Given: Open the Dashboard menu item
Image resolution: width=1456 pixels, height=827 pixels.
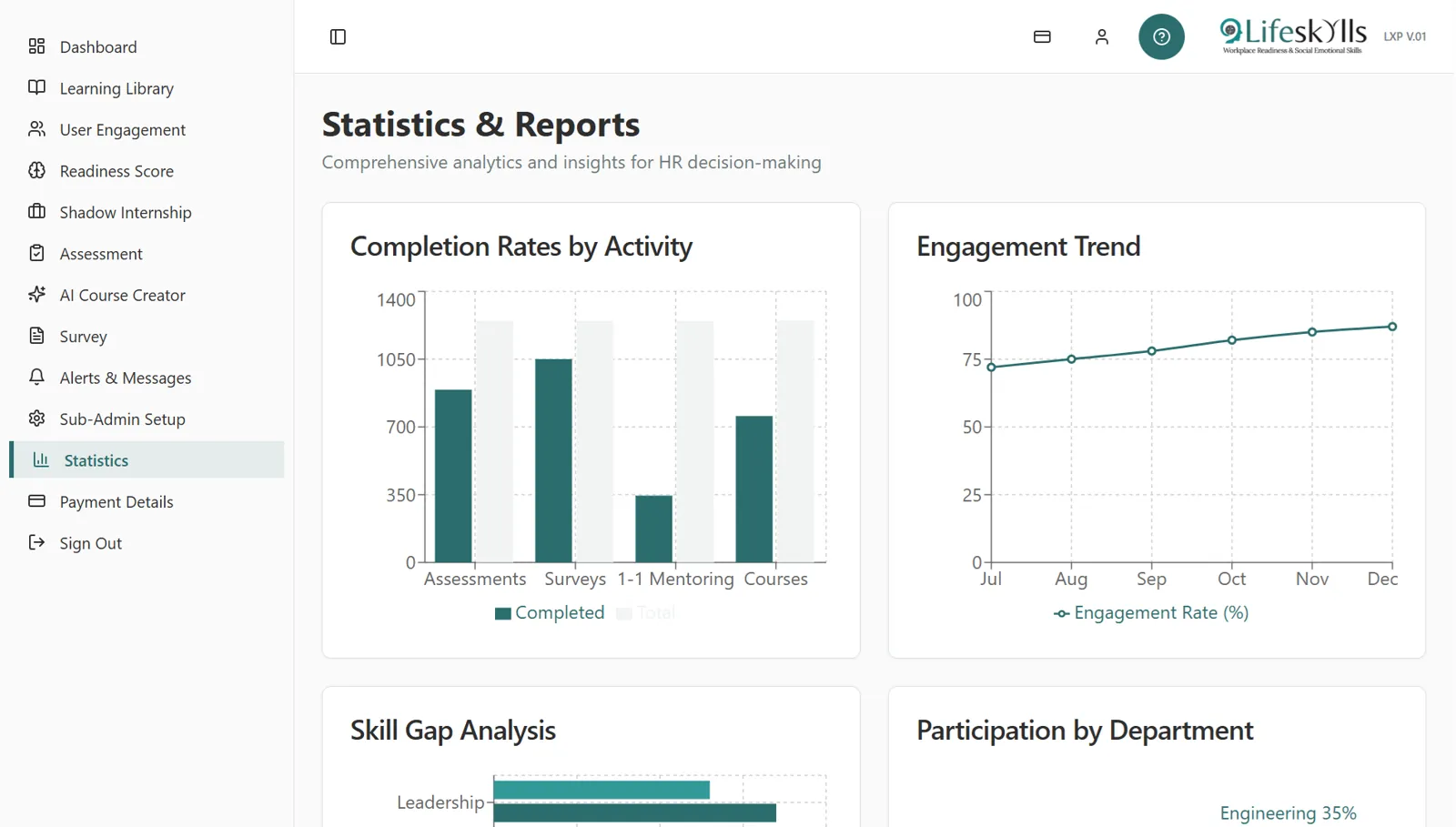Looking at the screenshot, I should point(147,46).
